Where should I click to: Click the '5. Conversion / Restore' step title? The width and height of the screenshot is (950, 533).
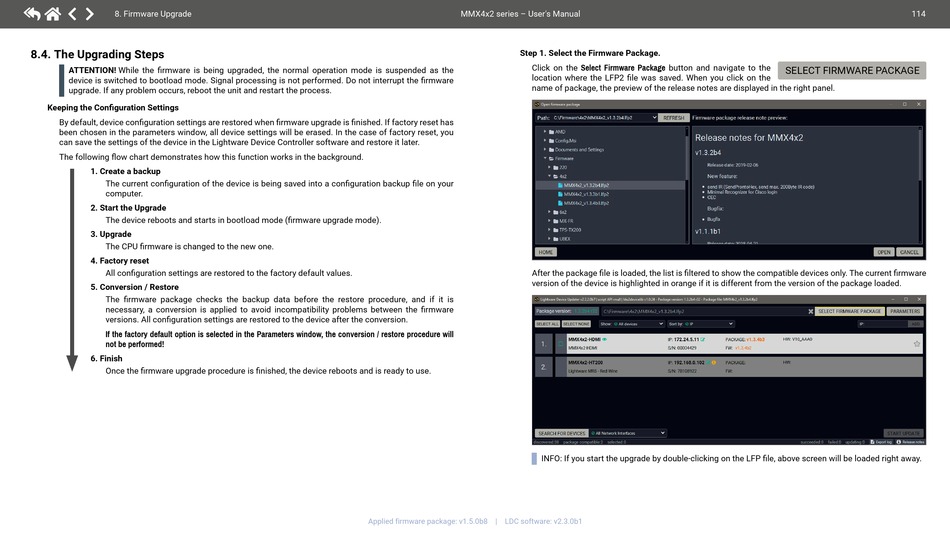(135, 287)
